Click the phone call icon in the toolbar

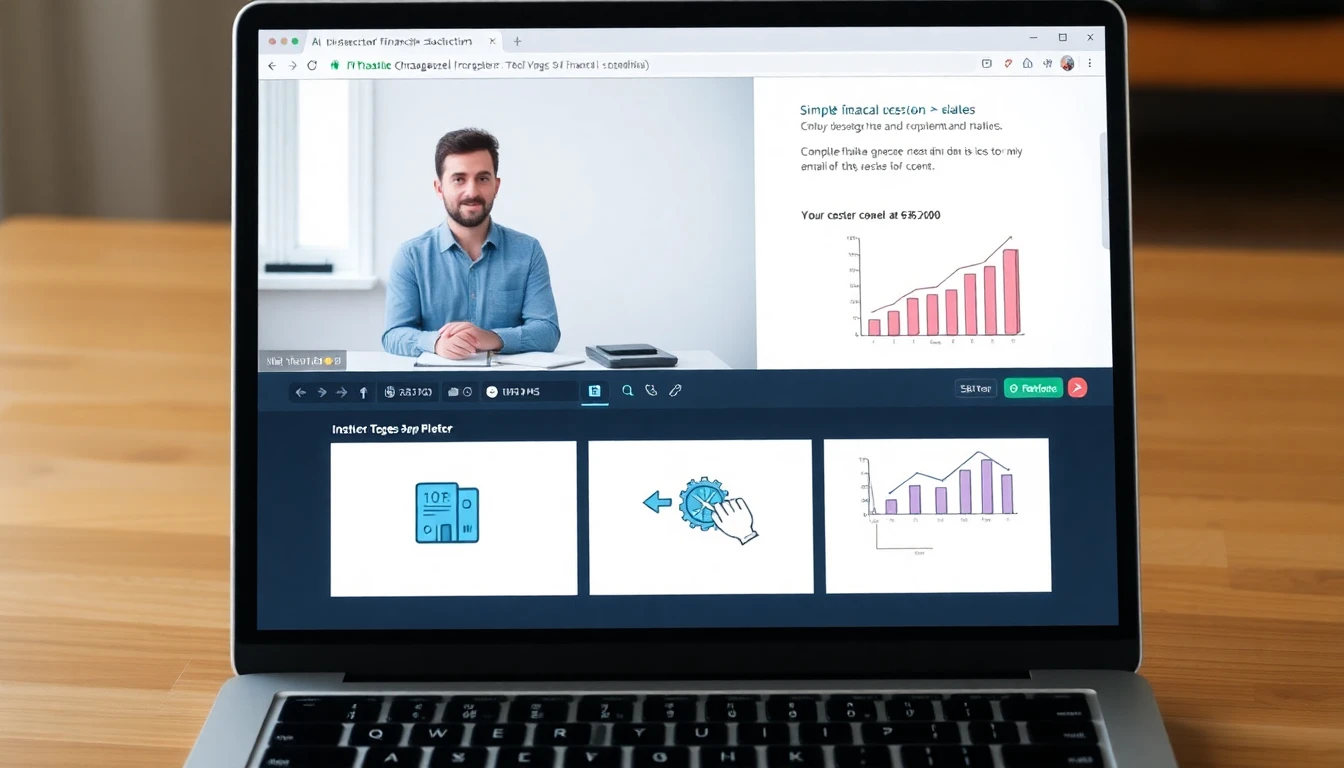click(651, 391)
